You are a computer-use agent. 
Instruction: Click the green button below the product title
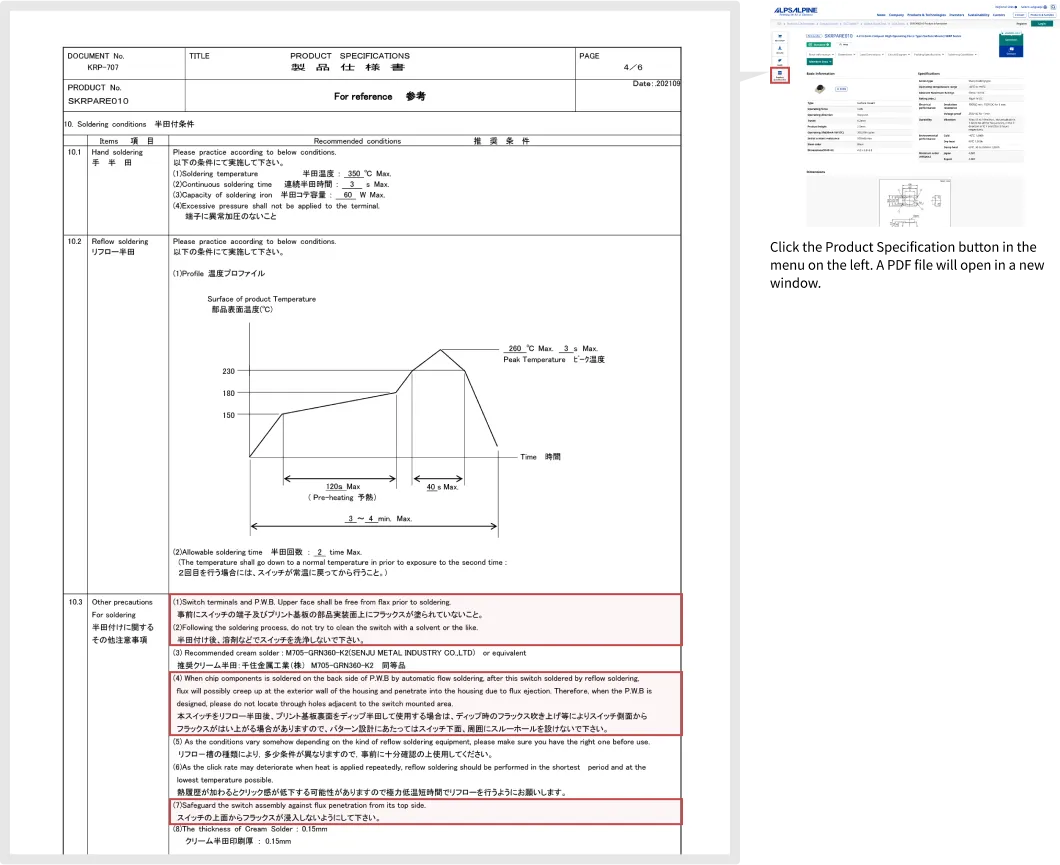(818, 44)
